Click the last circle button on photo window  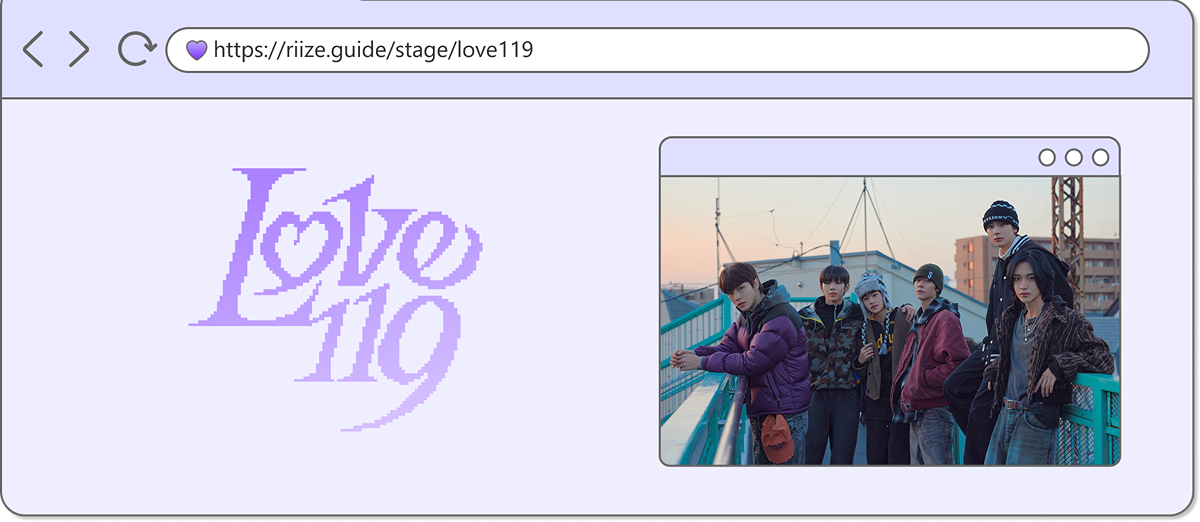[1100, 157]
